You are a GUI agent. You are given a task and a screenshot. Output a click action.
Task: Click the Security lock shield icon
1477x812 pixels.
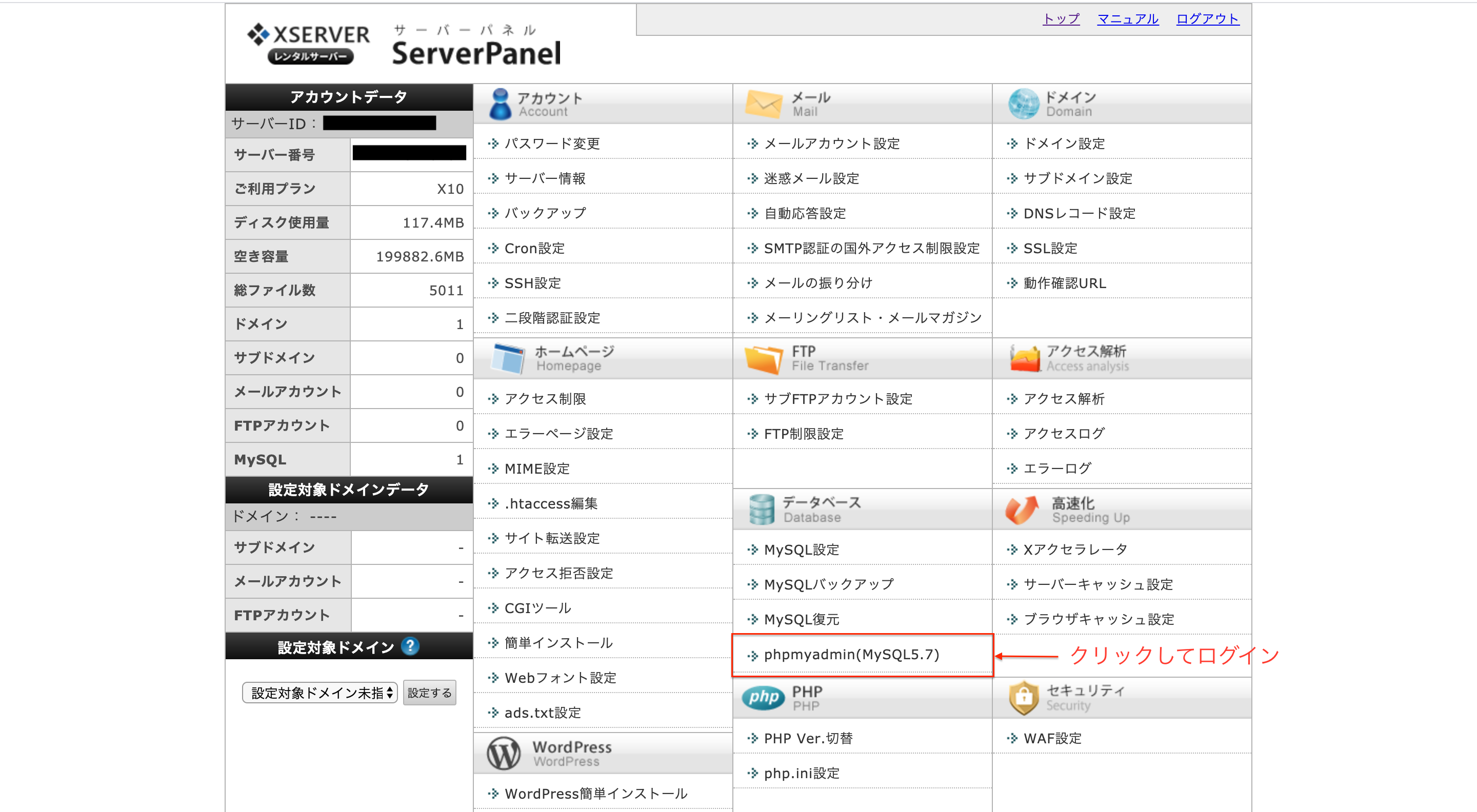pos(1024,697)
